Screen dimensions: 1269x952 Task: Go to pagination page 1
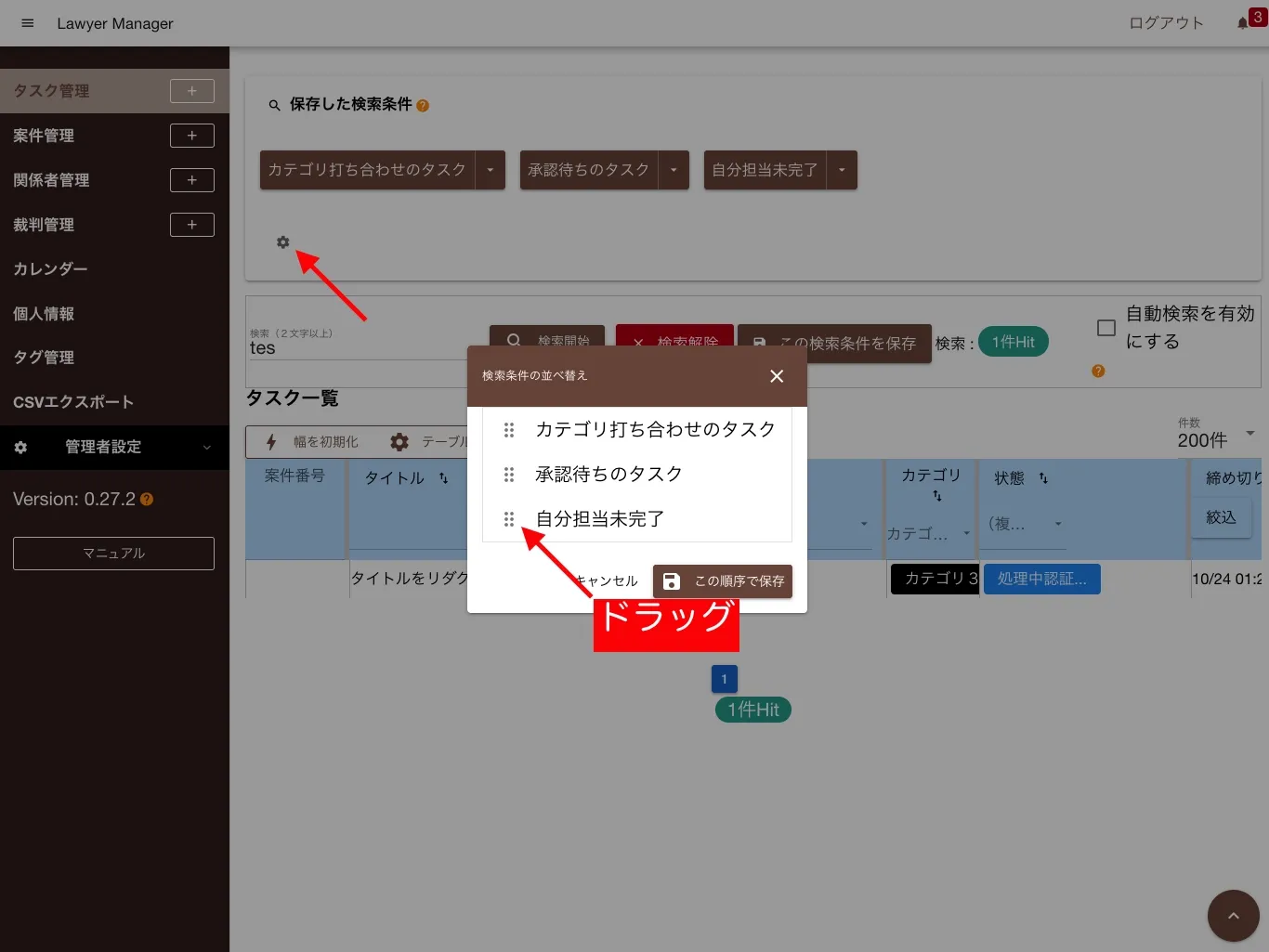coord(725,679)
